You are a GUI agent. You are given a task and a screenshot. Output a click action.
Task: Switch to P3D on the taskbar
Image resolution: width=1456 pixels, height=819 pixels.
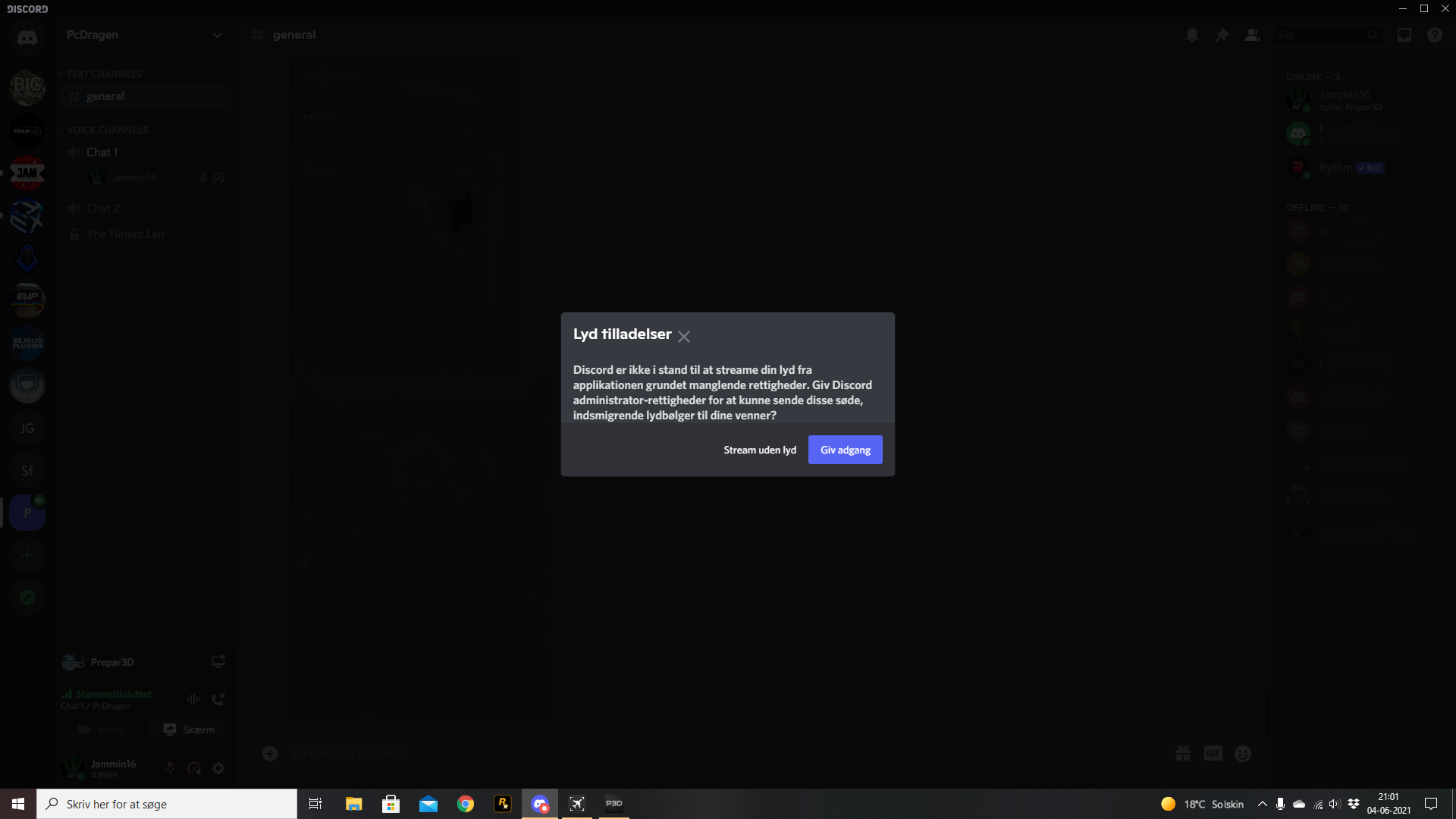pos(614,804)
